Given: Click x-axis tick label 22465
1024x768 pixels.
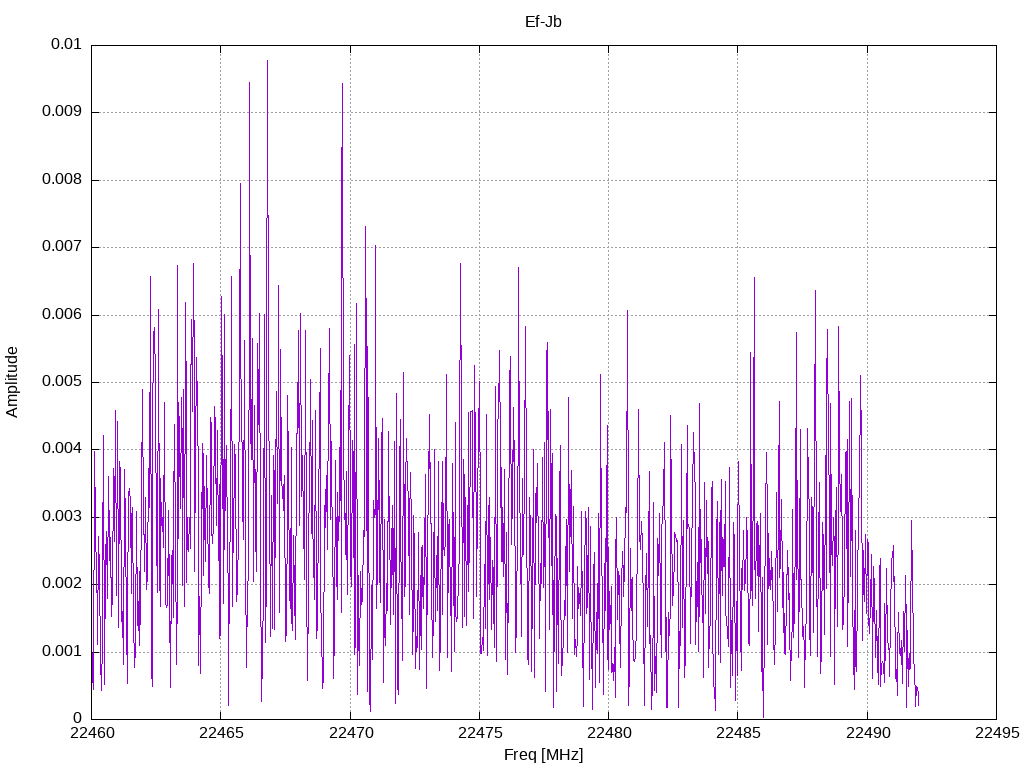Looking at the screenshot, I should pos(221,733).
